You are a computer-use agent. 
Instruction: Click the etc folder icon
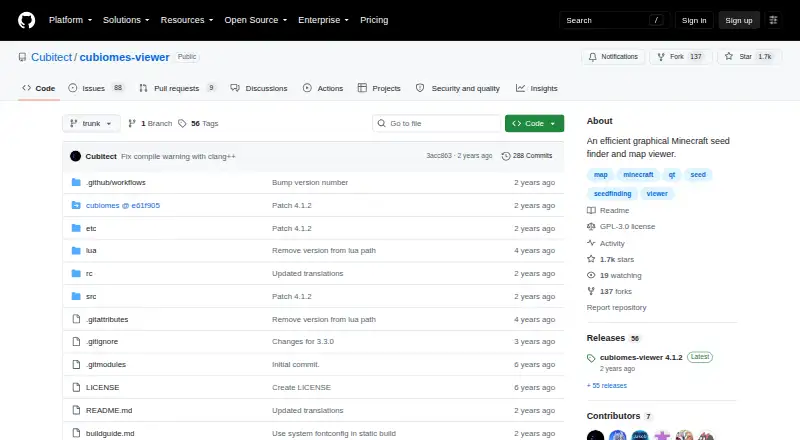pos(76,228)
